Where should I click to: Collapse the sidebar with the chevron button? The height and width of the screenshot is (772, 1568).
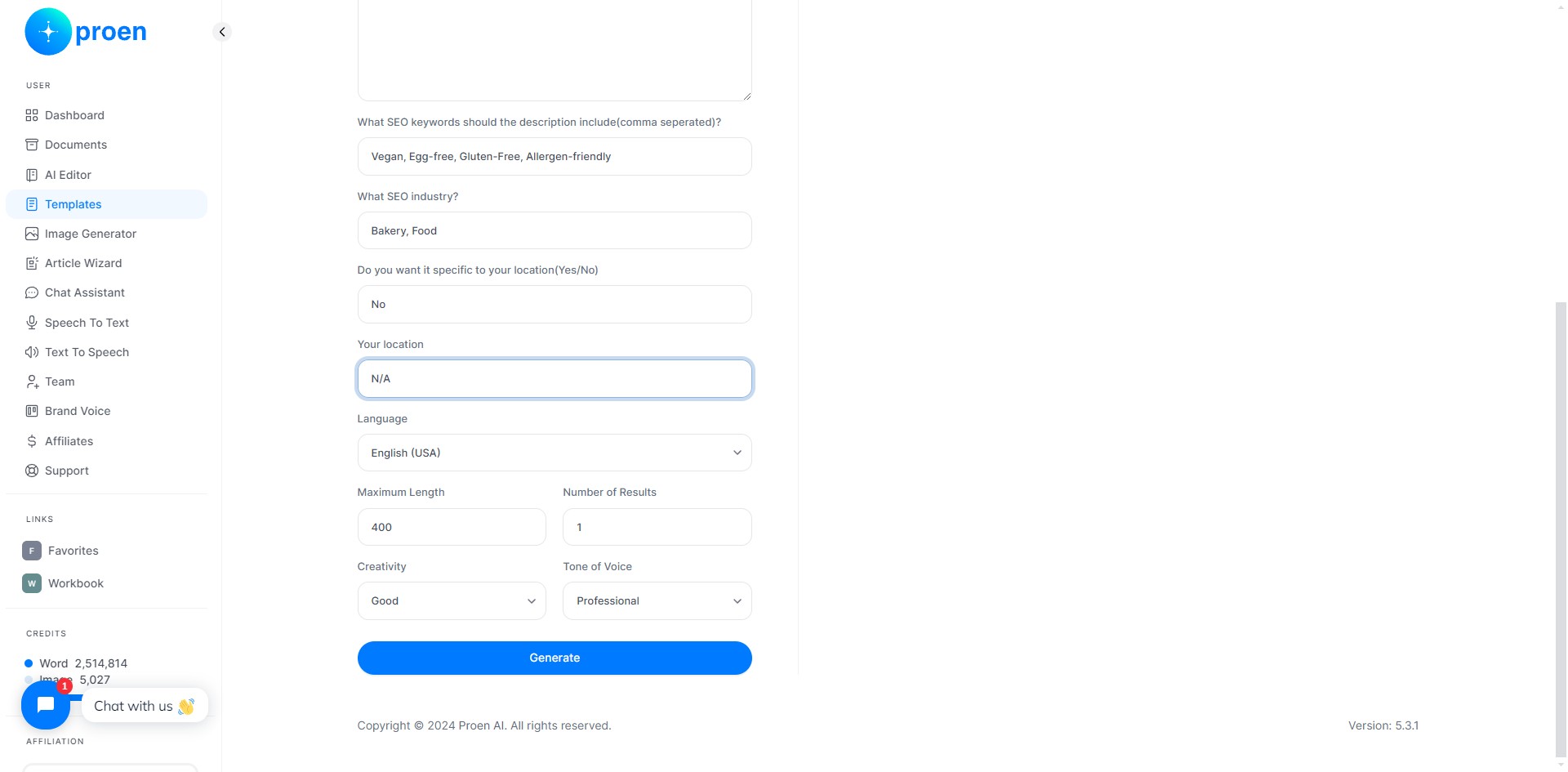point(222,32)
